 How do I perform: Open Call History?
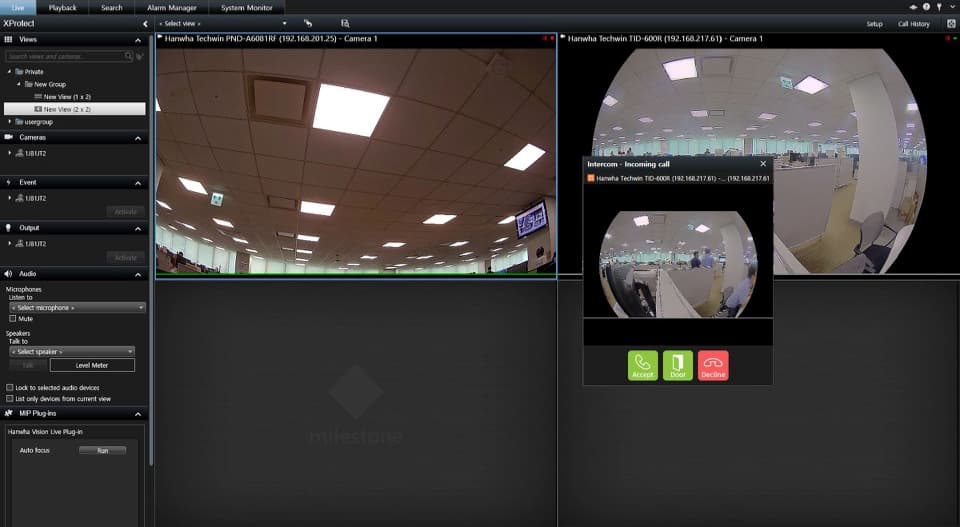pos(913,24)
